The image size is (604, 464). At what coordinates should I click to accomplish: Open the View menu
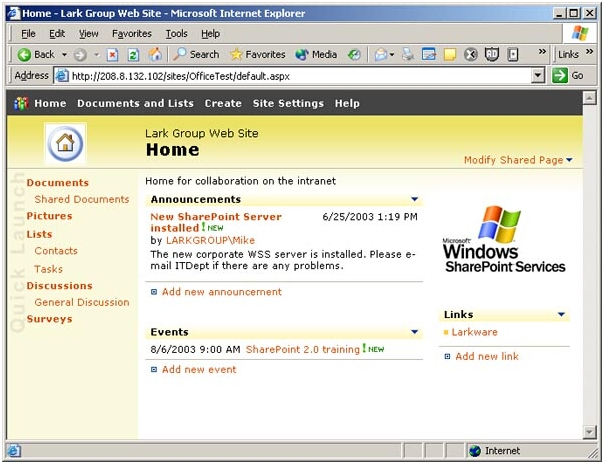point(88,34)
